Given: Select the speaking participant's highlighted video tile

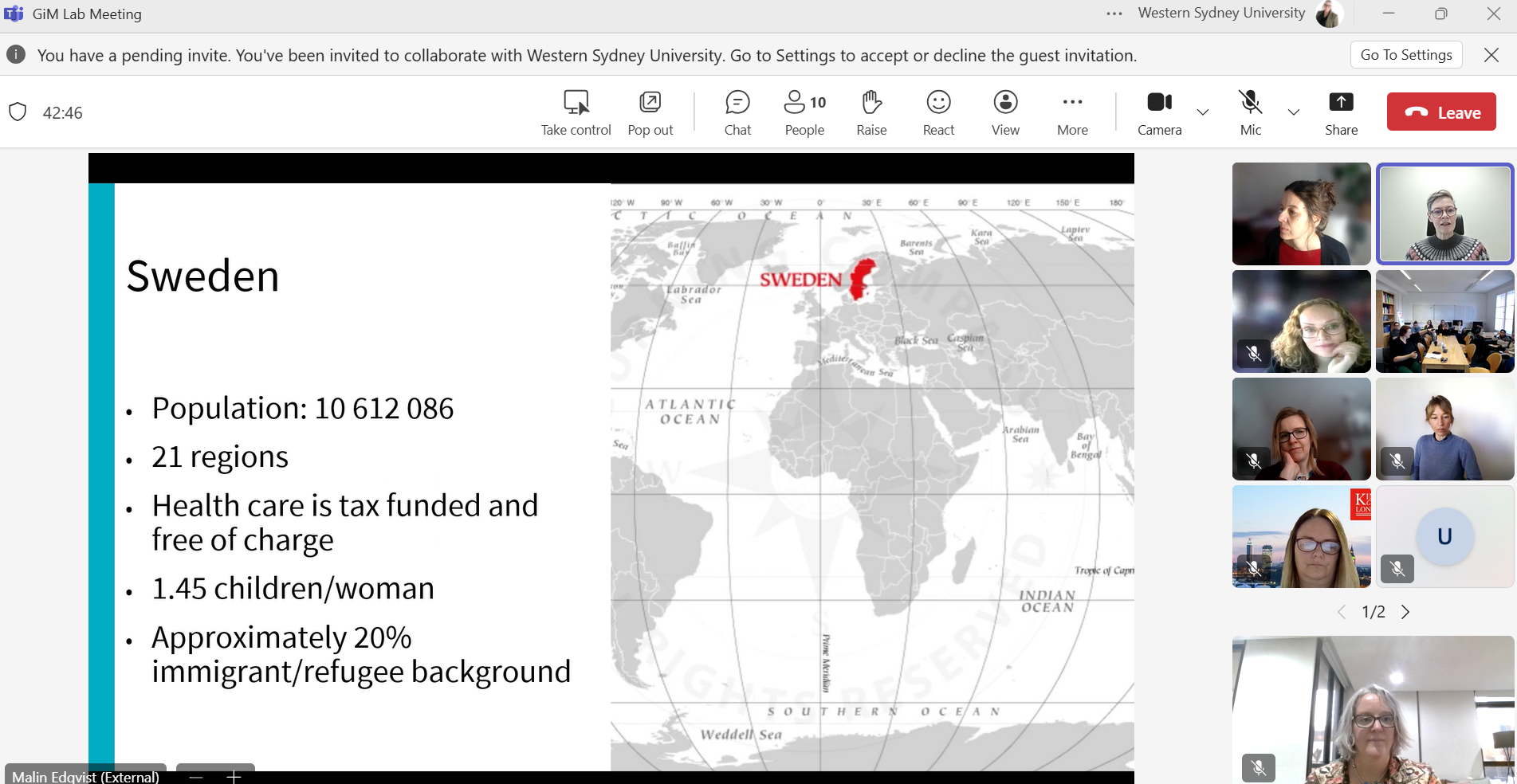Looking at the screenshot, I should tap(1444, 214).
